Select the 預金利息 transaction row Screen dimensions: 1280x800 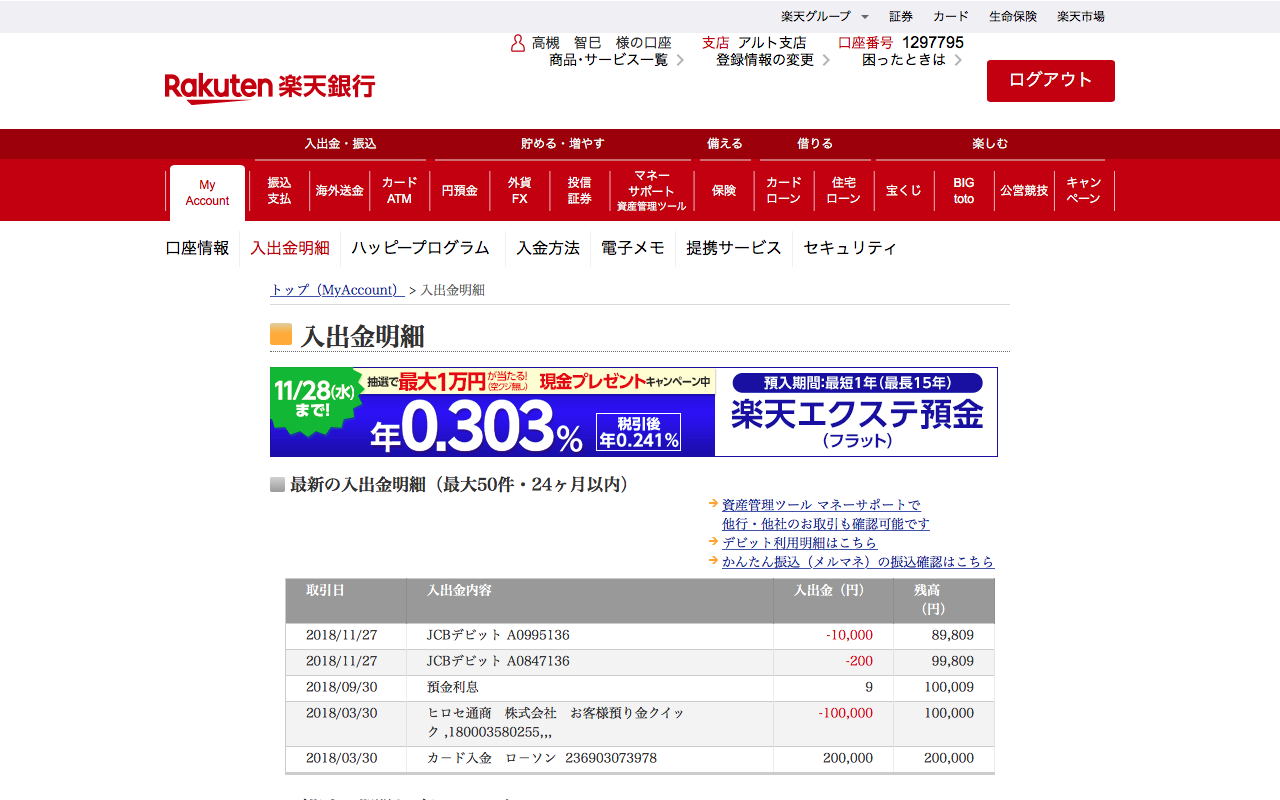click(x=640, y=688)
